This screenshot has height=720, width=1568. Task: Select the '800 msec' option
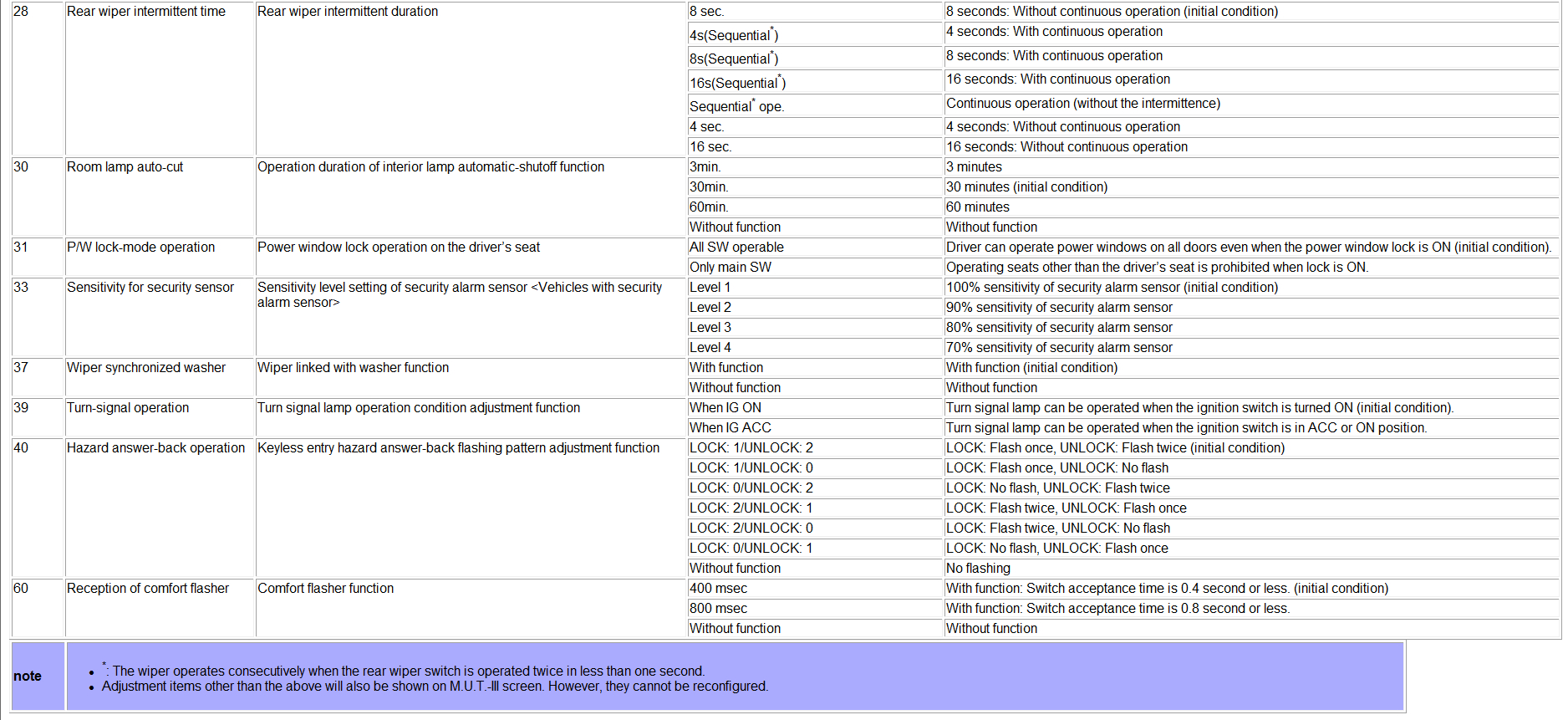click(x=815, y=609)
